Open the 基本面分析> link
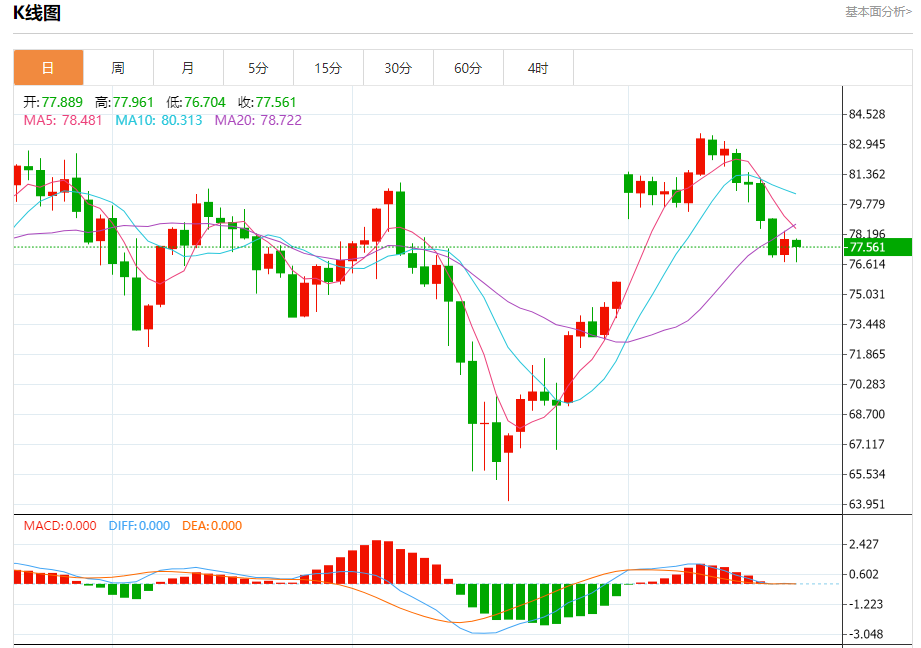The width and height of the screenshot is (921, 648). (878, 12)
